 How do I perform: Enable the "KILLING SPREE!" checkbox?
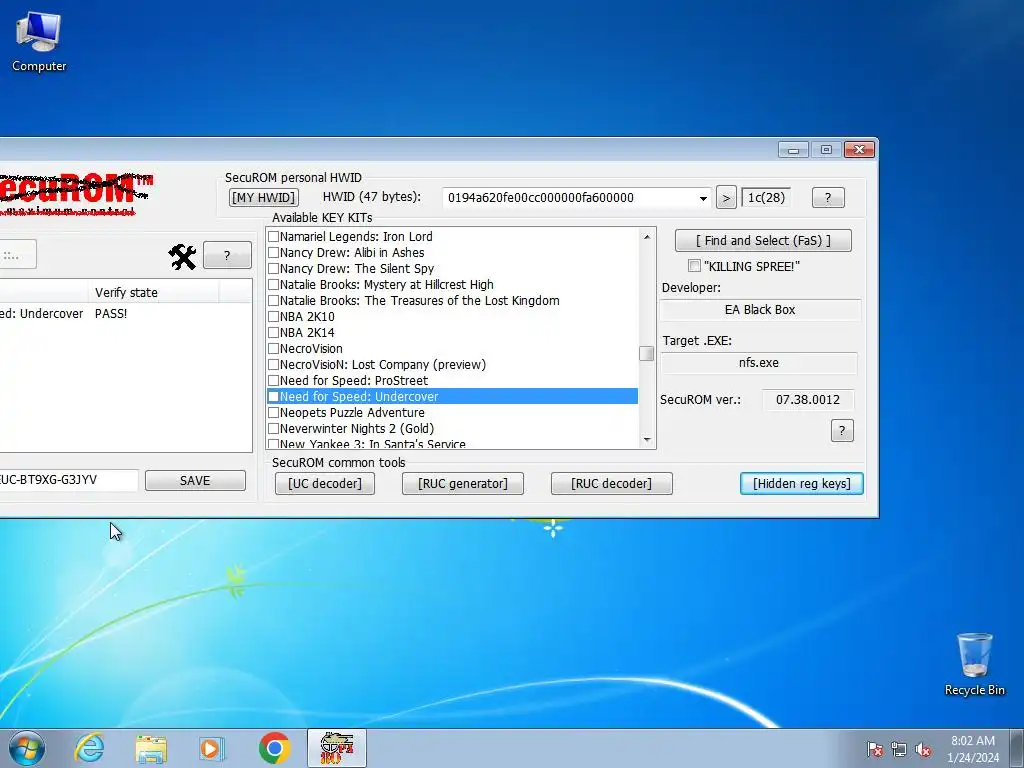694,266
